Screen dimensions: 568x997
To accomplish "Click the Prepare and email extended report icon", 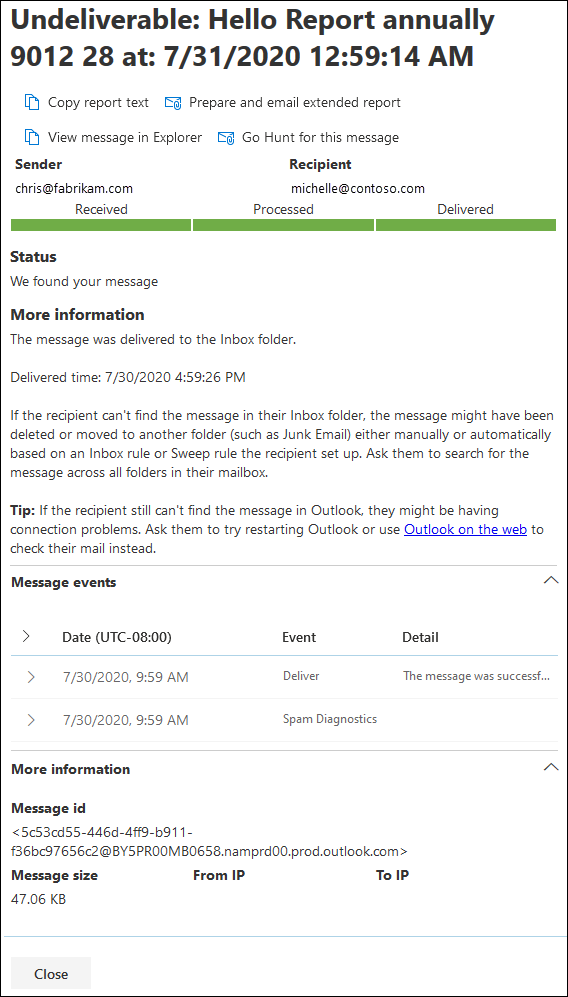I will tap(173, 103).
